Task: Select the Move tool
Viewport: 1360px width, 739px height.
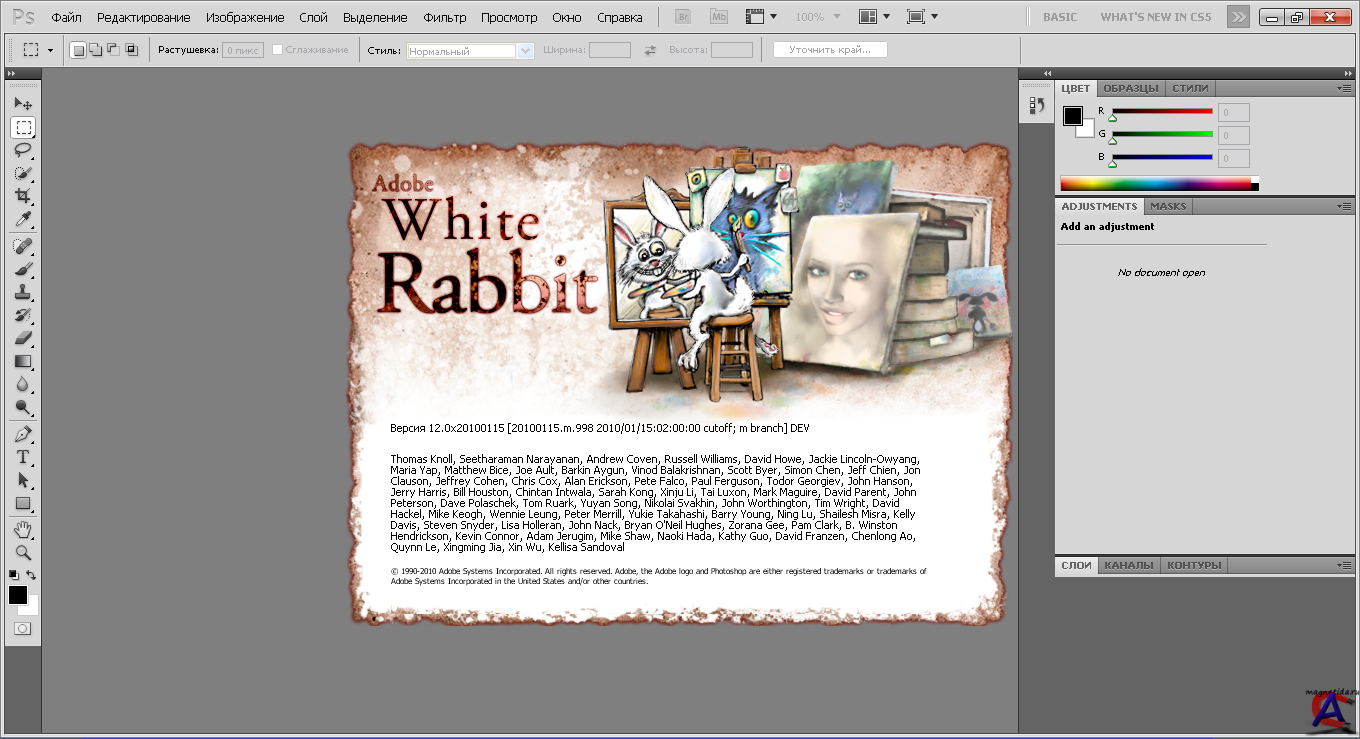Action: pos(23,104)
